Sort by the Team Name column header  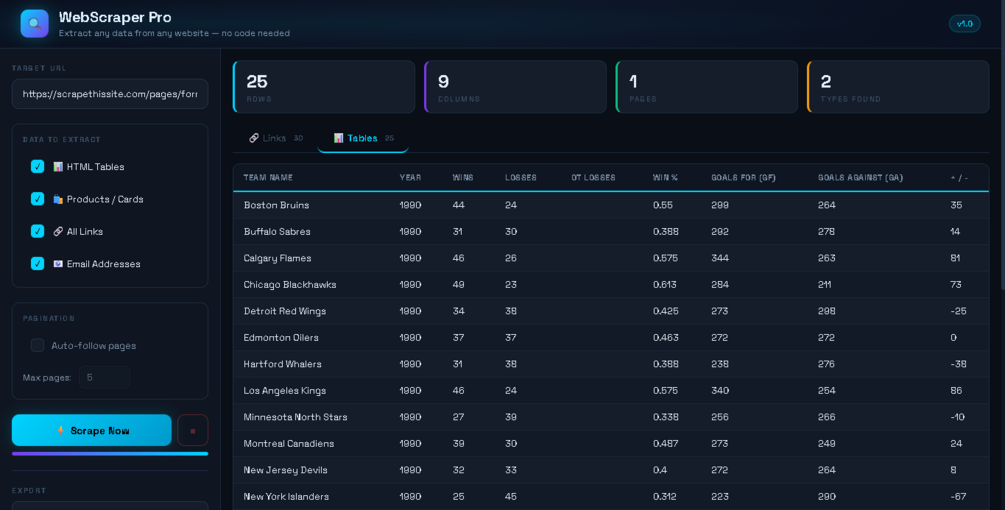pyautogui.click(x=268, y=177)
